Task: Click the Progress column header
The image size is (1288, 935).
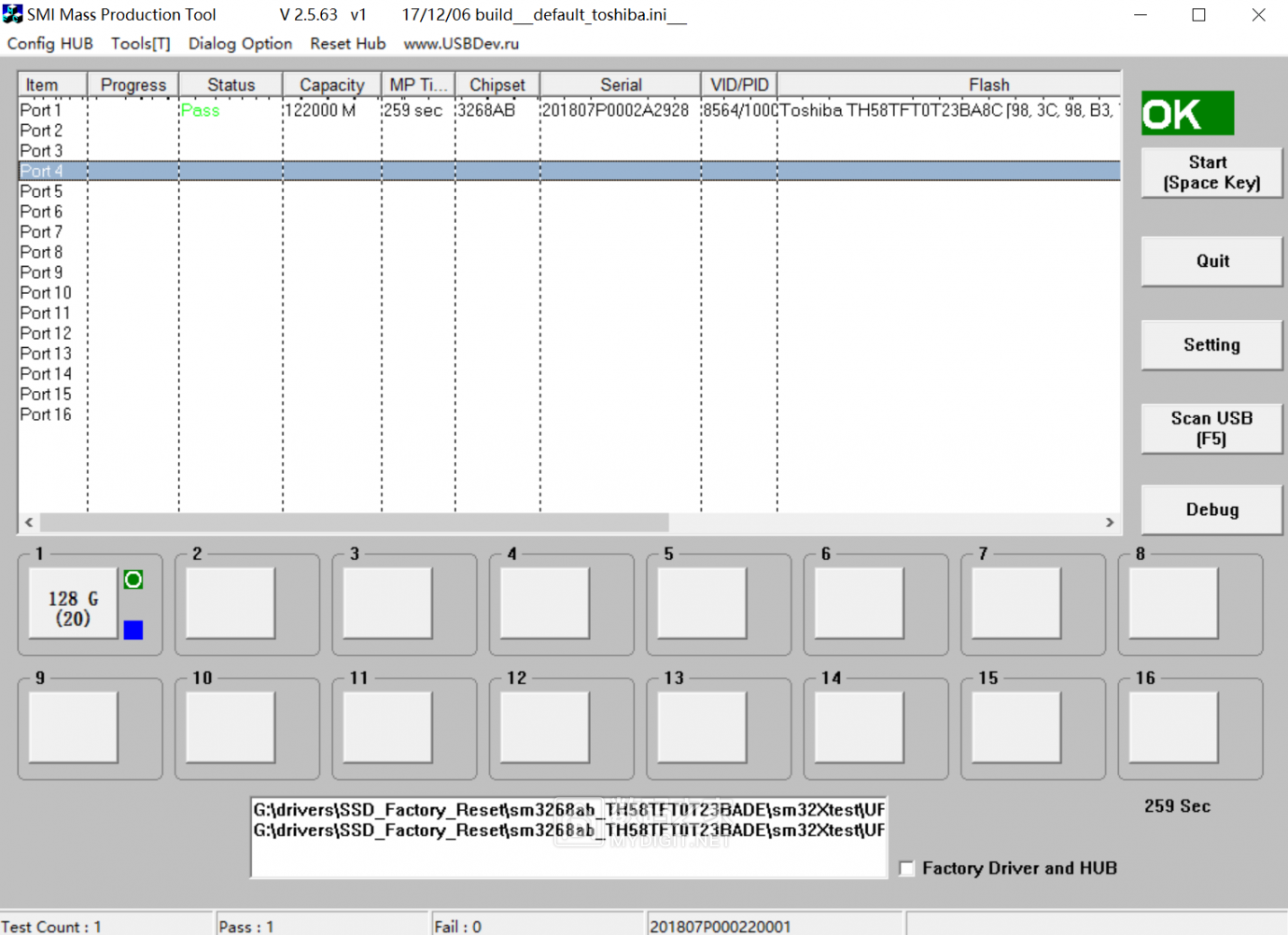Action: (x=133, y=84)
